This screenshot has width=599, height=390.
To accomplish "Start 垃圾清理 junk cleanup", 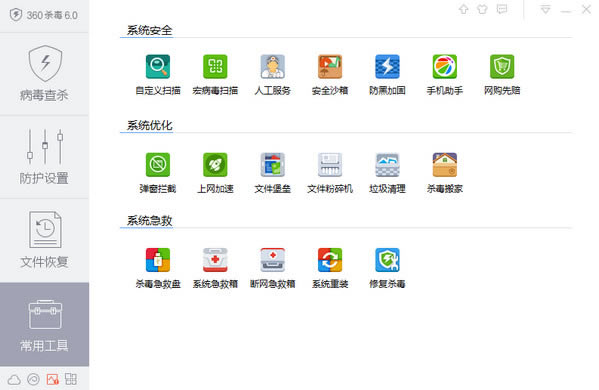I will point(387,165).
